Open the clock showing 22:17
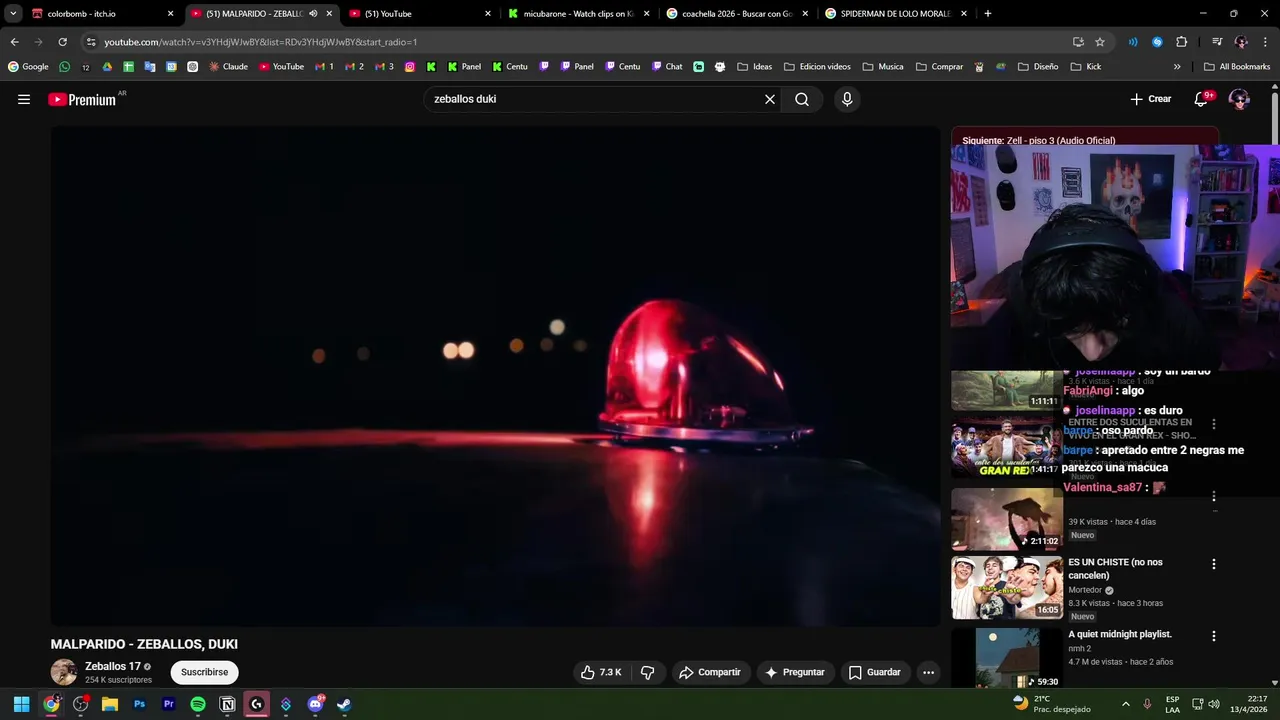Viewport: 1280px width, 720px height. tap(1249, 704)
